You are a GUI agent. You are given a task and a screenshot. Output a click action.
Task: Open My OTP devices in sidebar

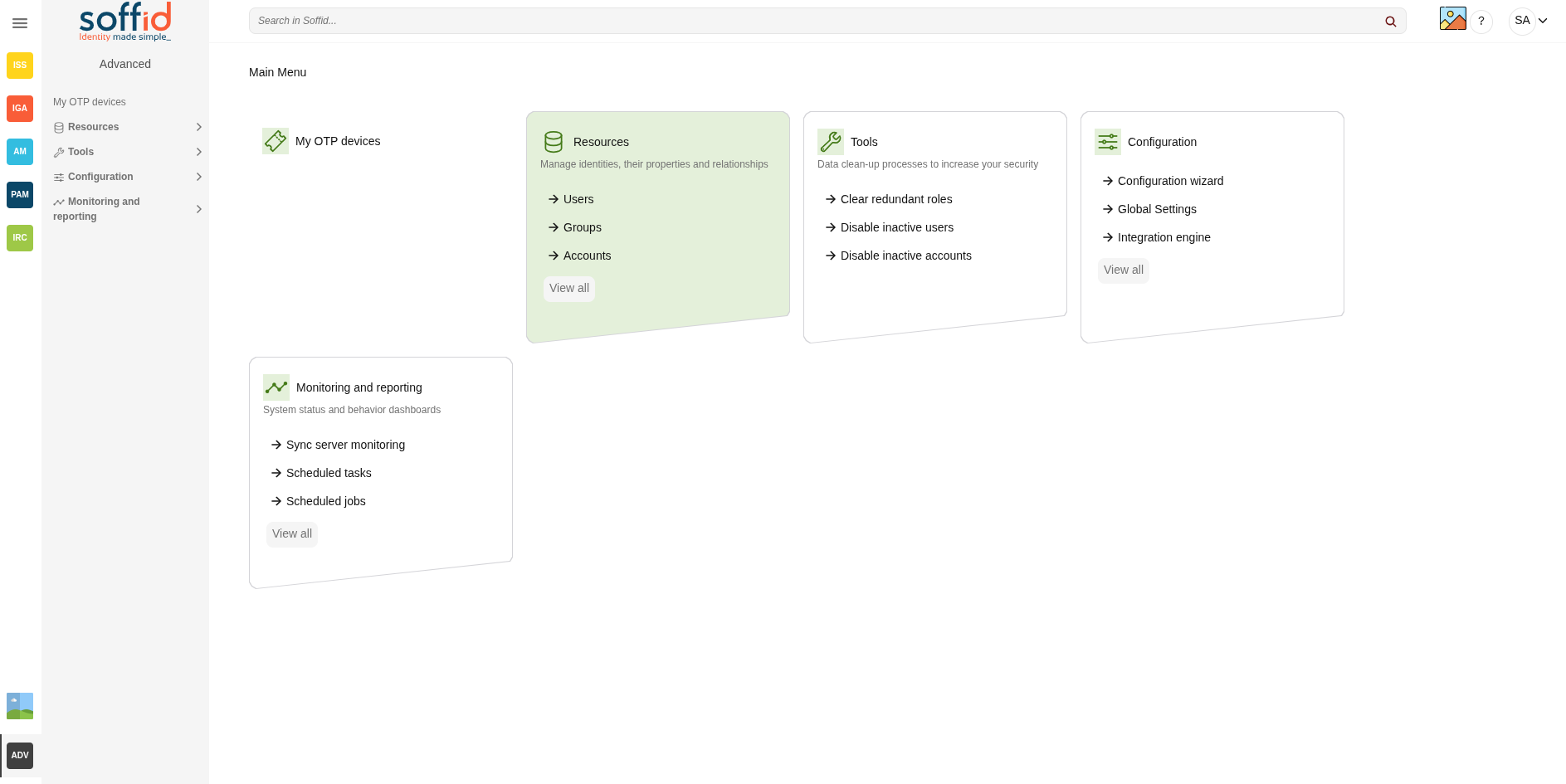coord(90,102)
